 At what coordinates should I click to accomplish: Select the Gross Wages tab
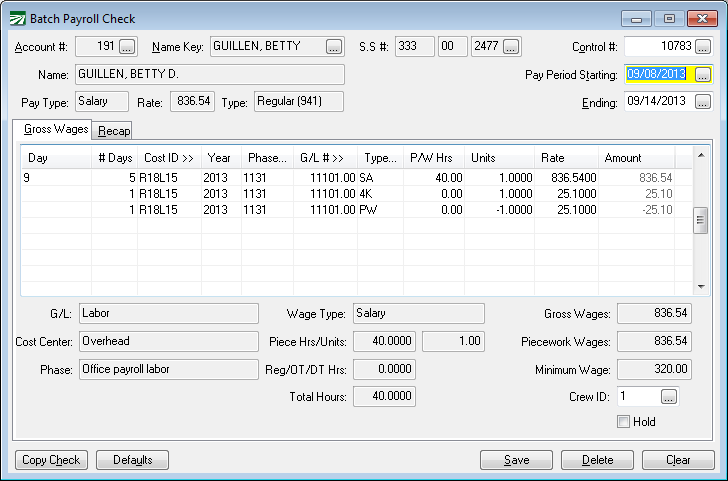52,130
